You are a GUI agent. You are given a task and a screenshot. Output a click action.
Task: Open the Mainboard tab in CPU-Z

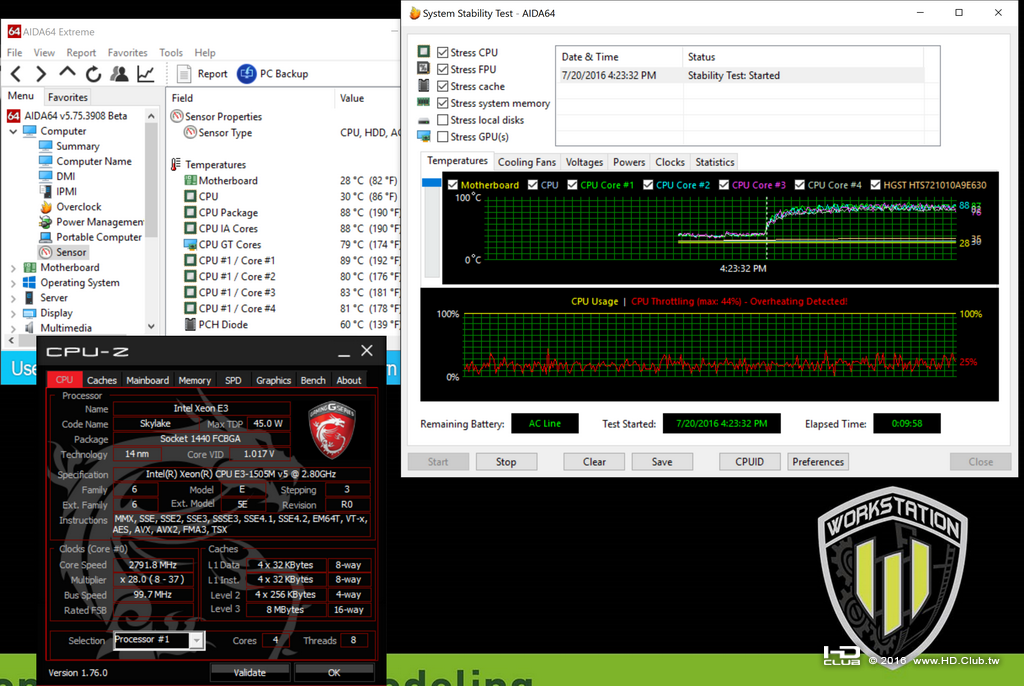pos(148,380)
